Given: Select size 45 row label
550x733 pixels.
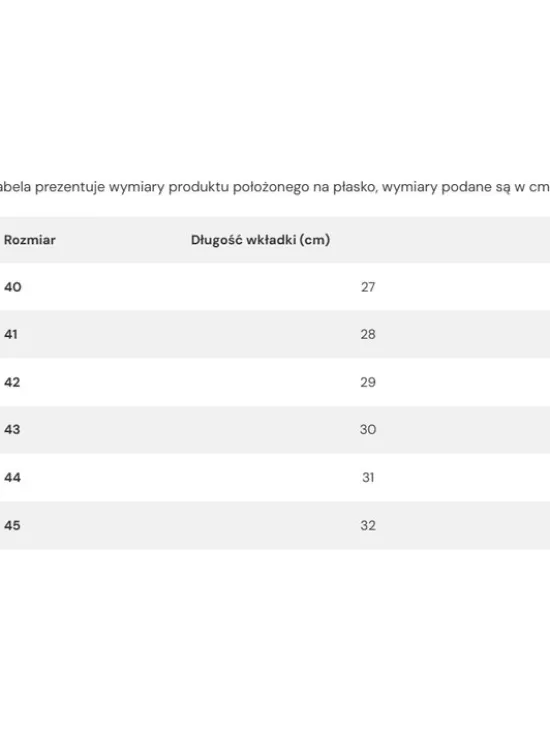Looking at the screenshot, I should click(12, 525).
